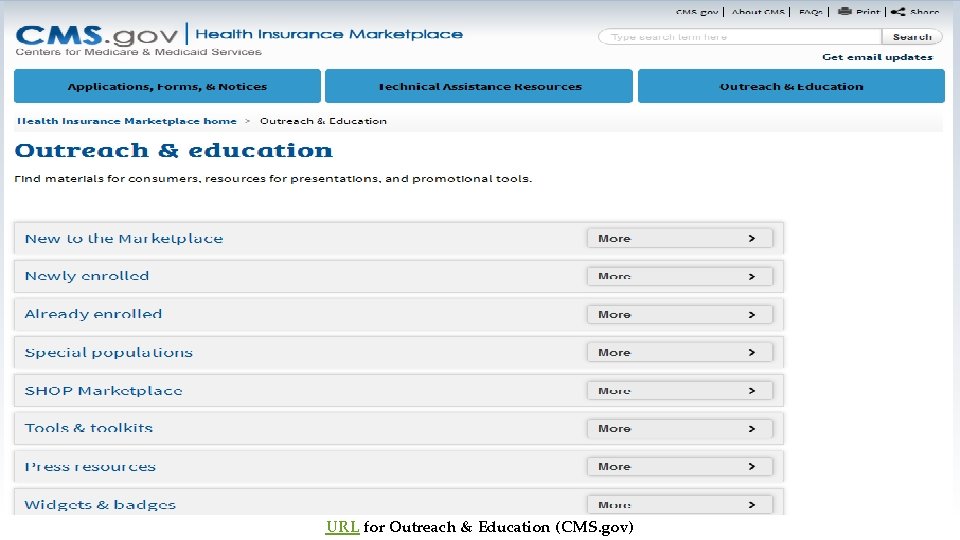
Task: Expand More for Special populations
Action: coord(680,352)
